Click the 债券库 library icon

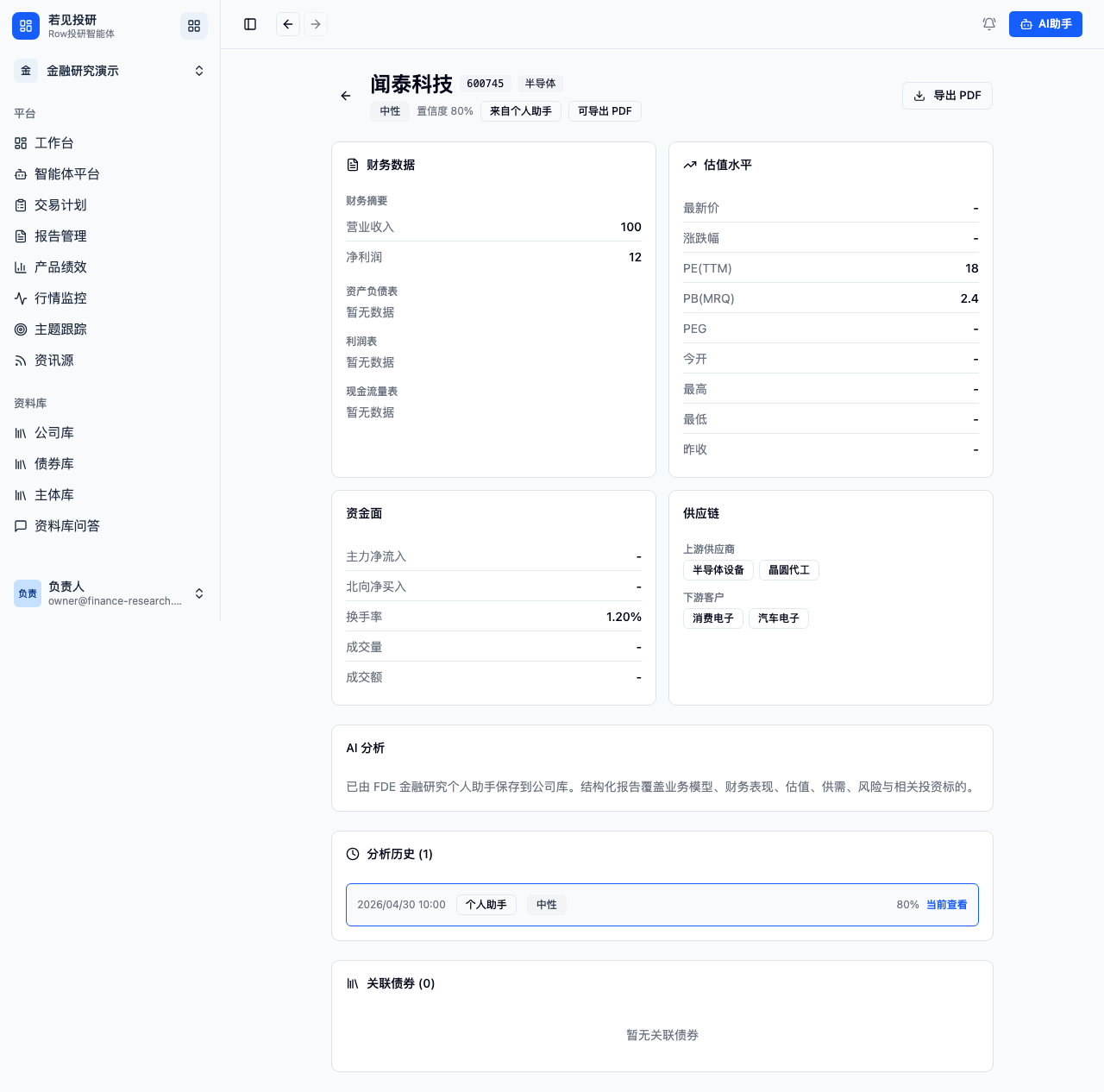tap(21, 464)
